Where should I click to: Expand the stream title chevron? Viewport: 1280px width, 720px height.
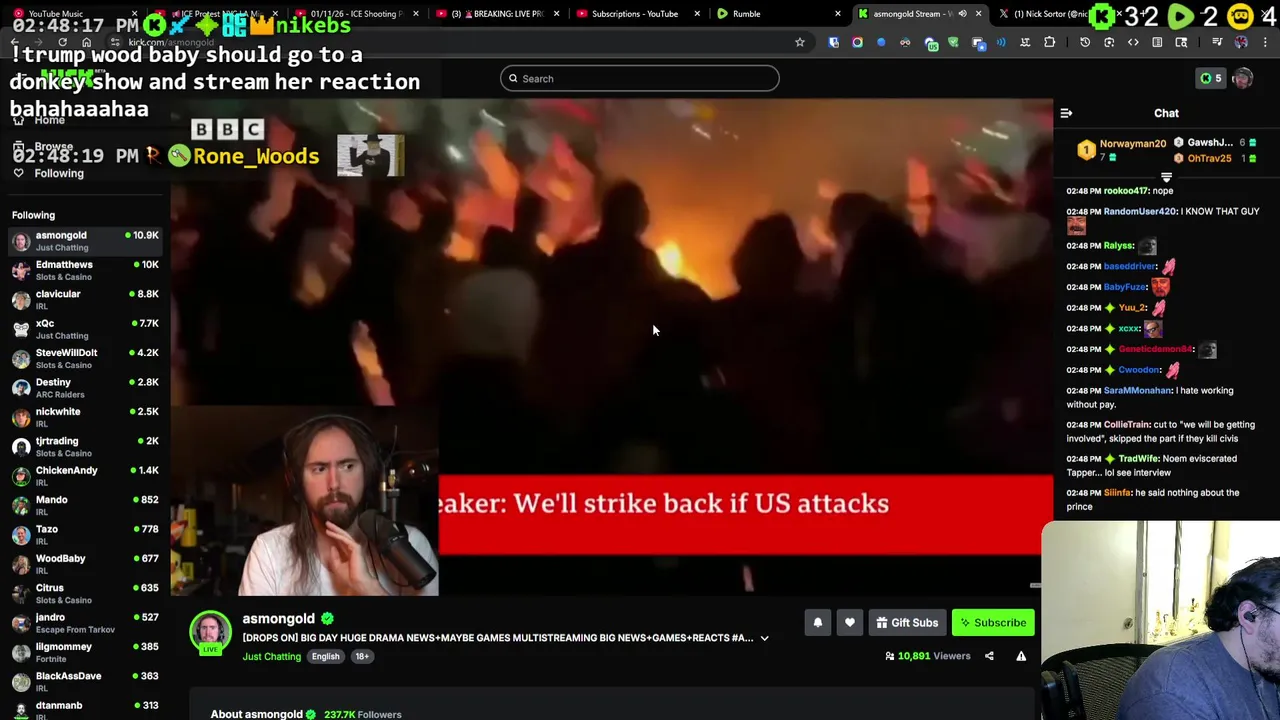point(764,638)
